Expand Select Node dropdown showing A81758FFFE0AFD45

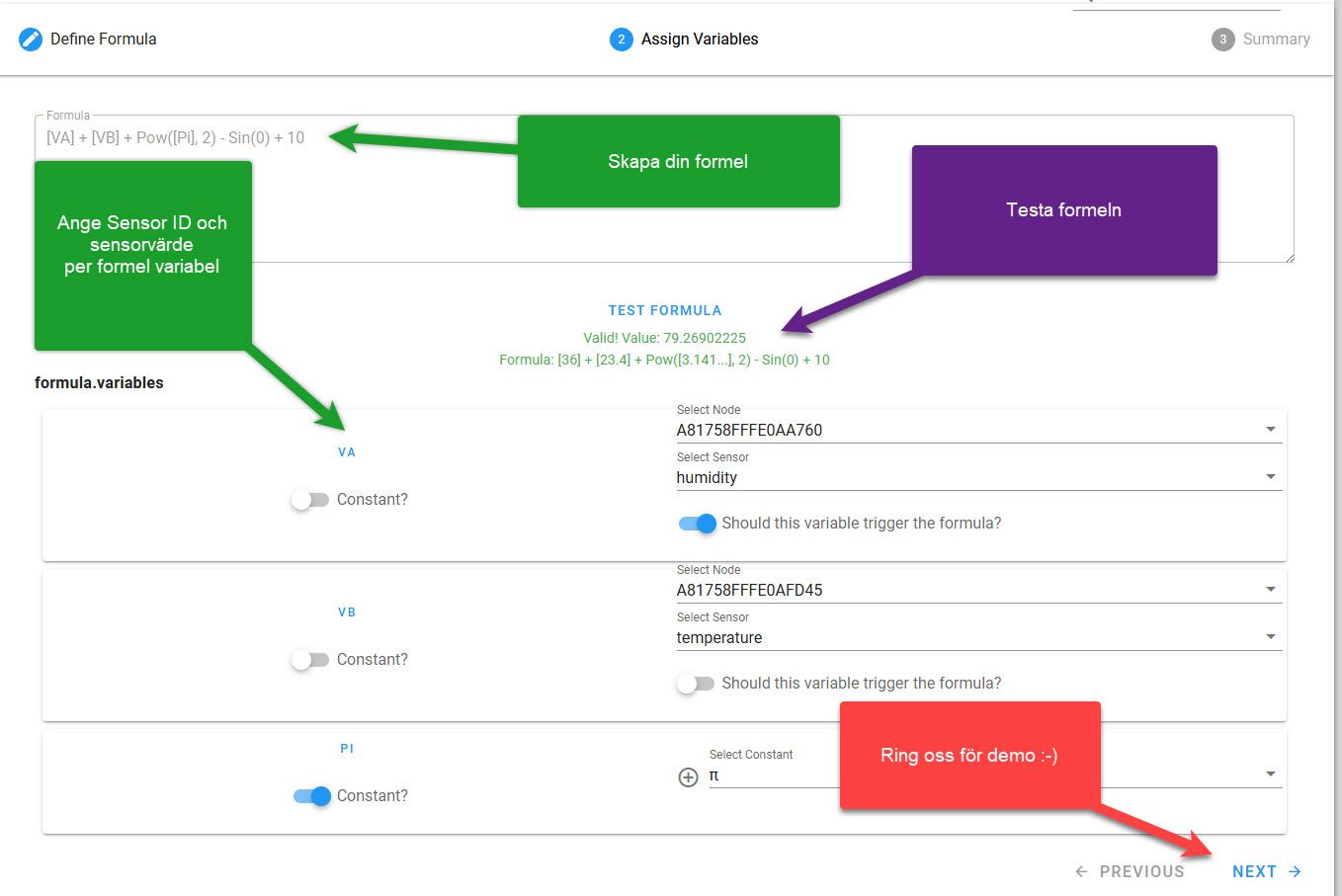click(976, 590)
